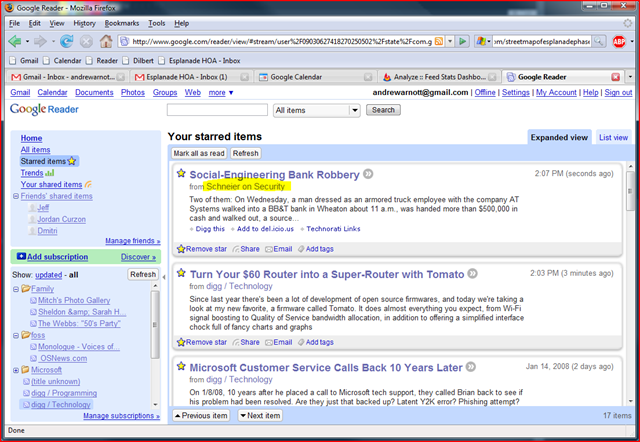Viewport: 640px width, 442px height.
Task: Open the Trends link in sidebar
Action: (32, 173)
